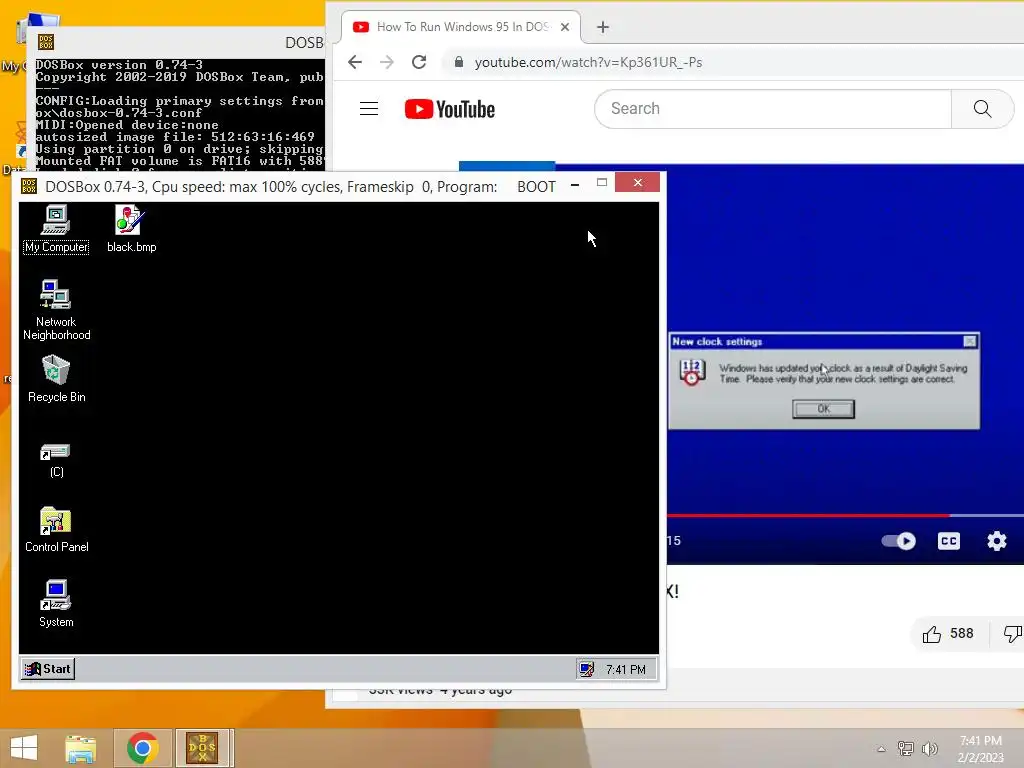Open the Control Panel shortcut
Viewport: 1024px width, 768px height.
pos(56,530)
